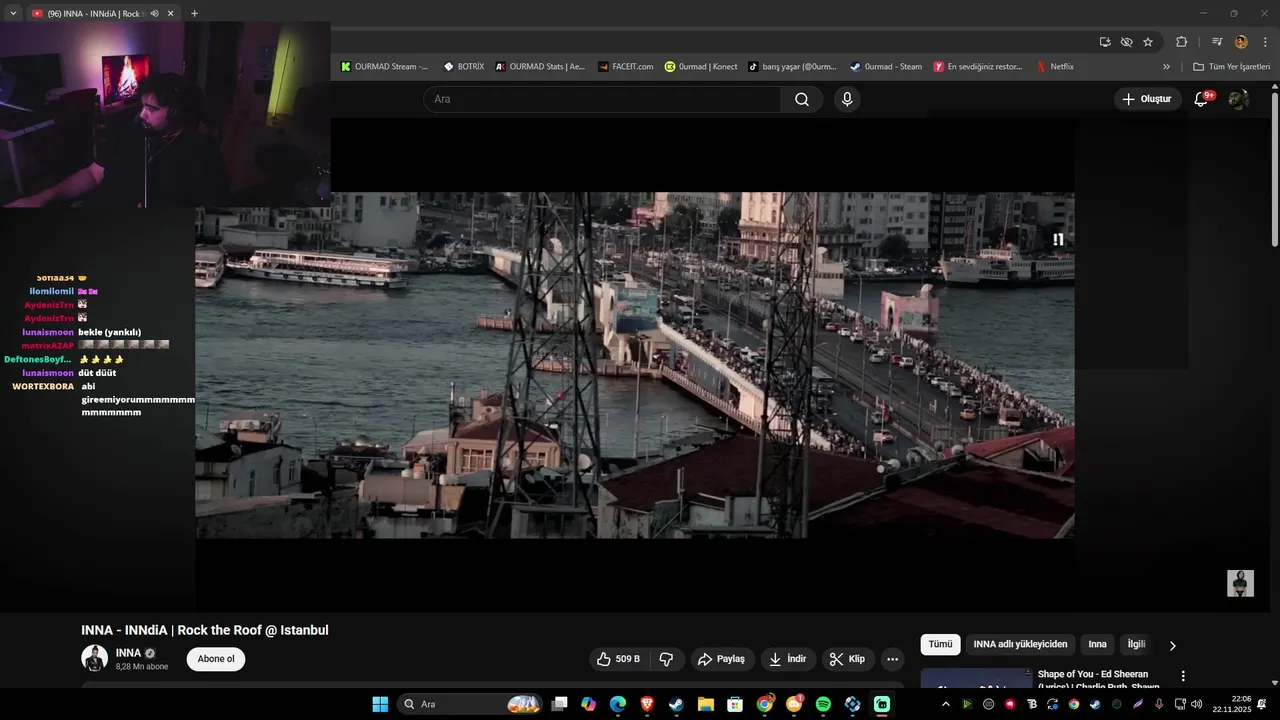This screenshot has width=1280, height=720.
Task: Open the 0urmad Konect bookmark
Action: click(701, 67)
